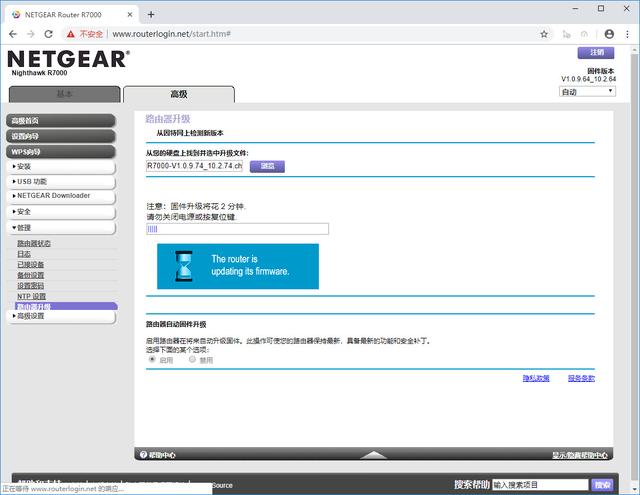Viewport: 640px width, 495px height.
Task: Click the 从因特网上检测新版本 text
Action: (190, 133)
